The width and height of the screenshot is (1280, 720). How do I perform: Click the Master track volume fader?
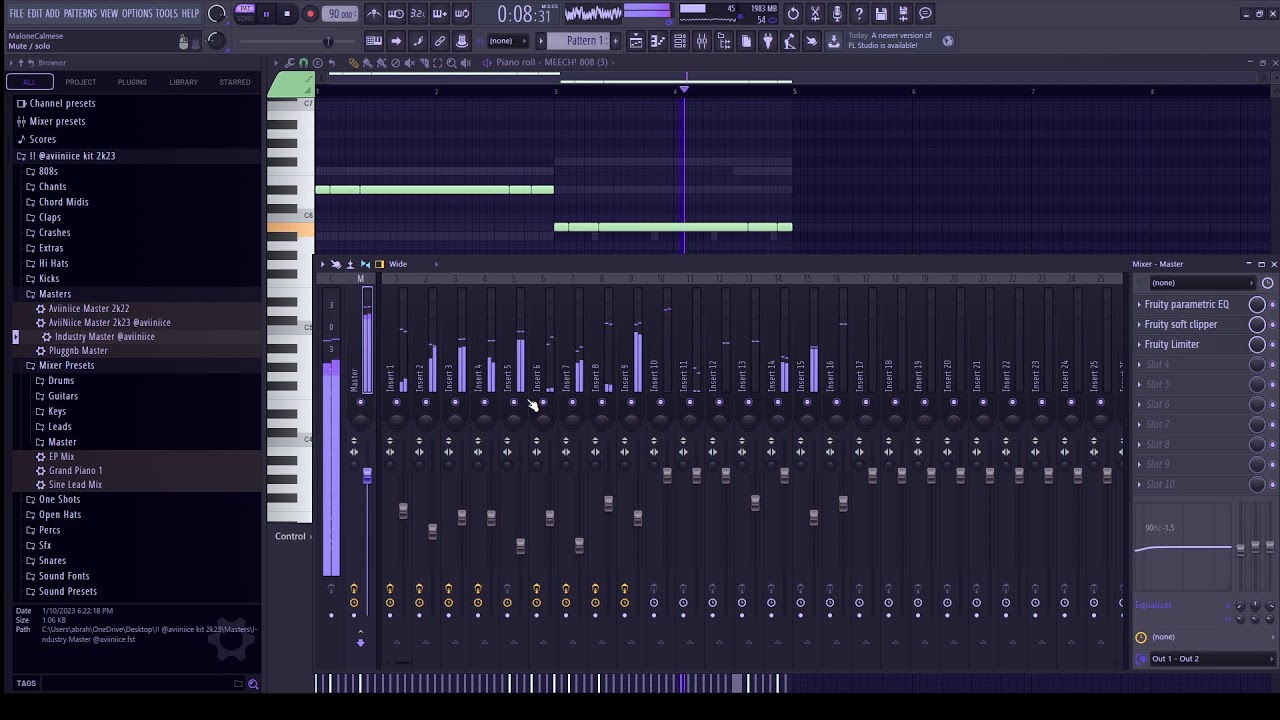click(367, 476)
